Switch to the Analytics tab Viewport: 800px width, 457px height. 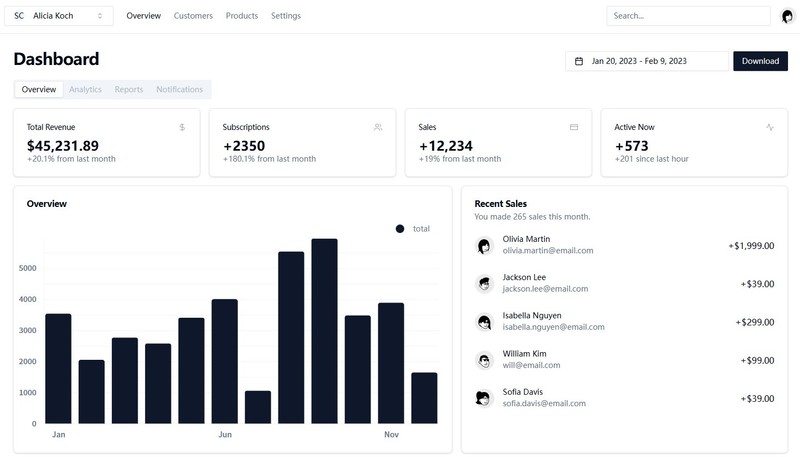pos(85,89)
